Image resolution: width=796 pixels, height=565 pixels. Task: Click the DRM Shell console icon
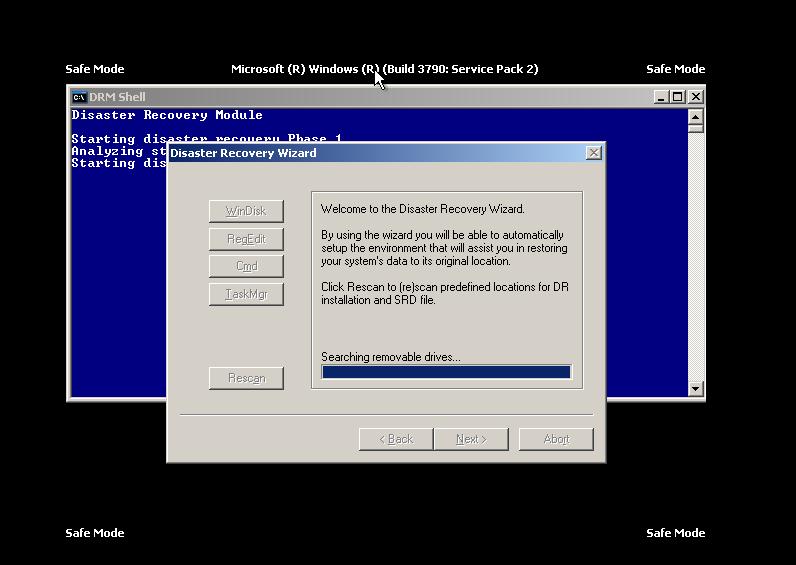(x=79, y=97)
